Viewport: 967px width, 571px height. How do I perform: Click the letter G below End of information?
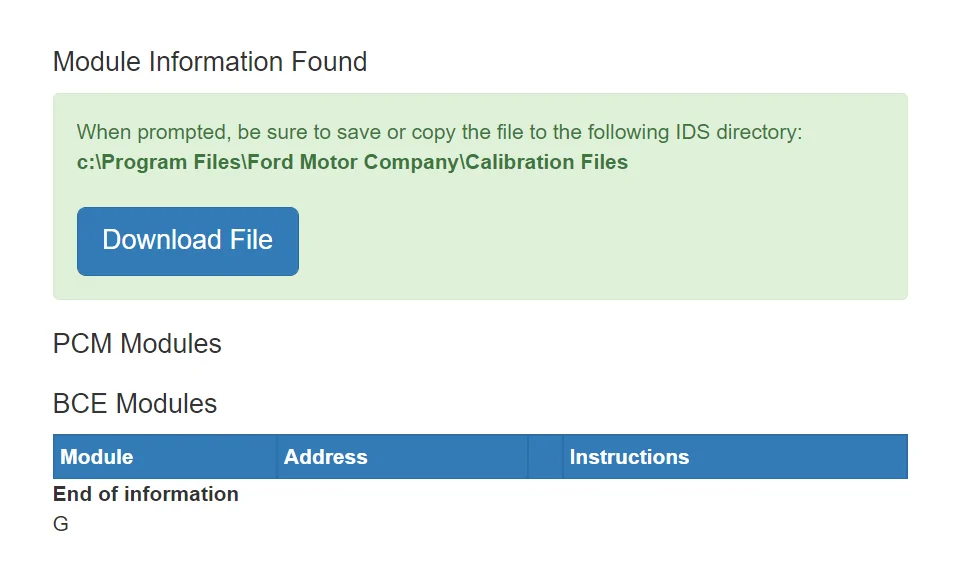click(x=60, y=524)
